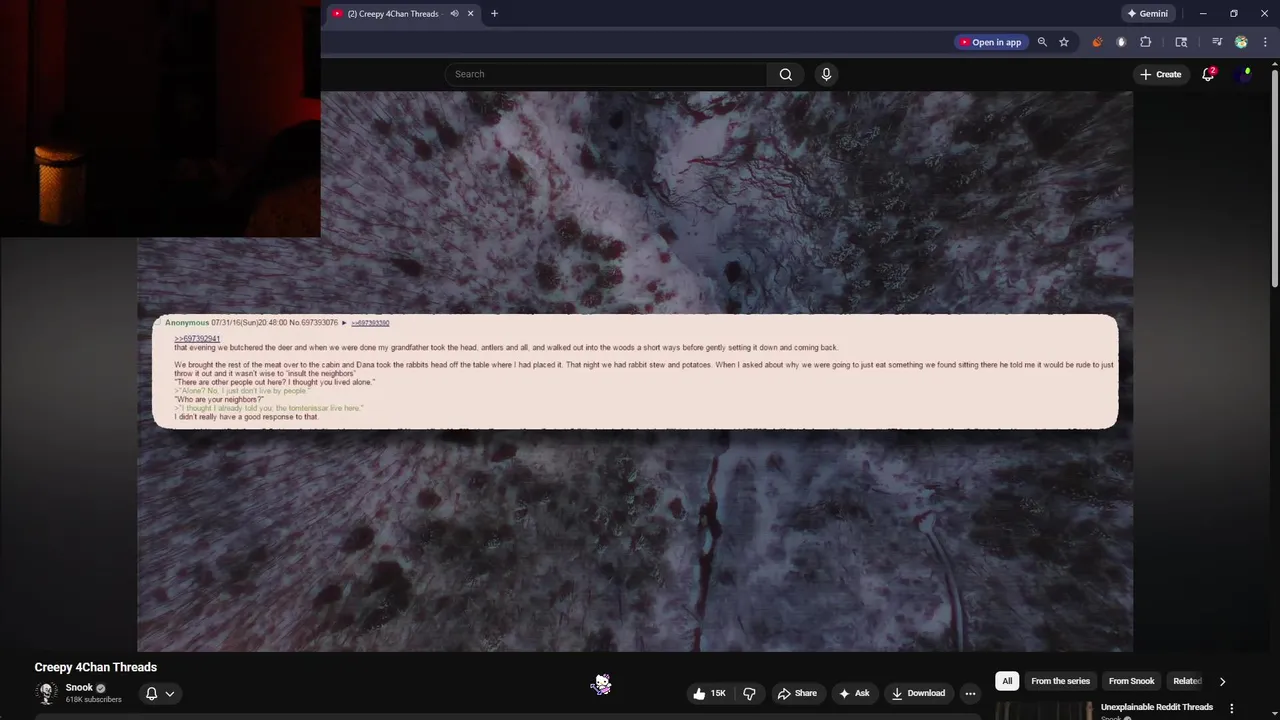Open options menu for Unexplainable Reddit Threads
Viewport: 1280px width, 720px height.
pyautogui.click(x=1232, y=708)
